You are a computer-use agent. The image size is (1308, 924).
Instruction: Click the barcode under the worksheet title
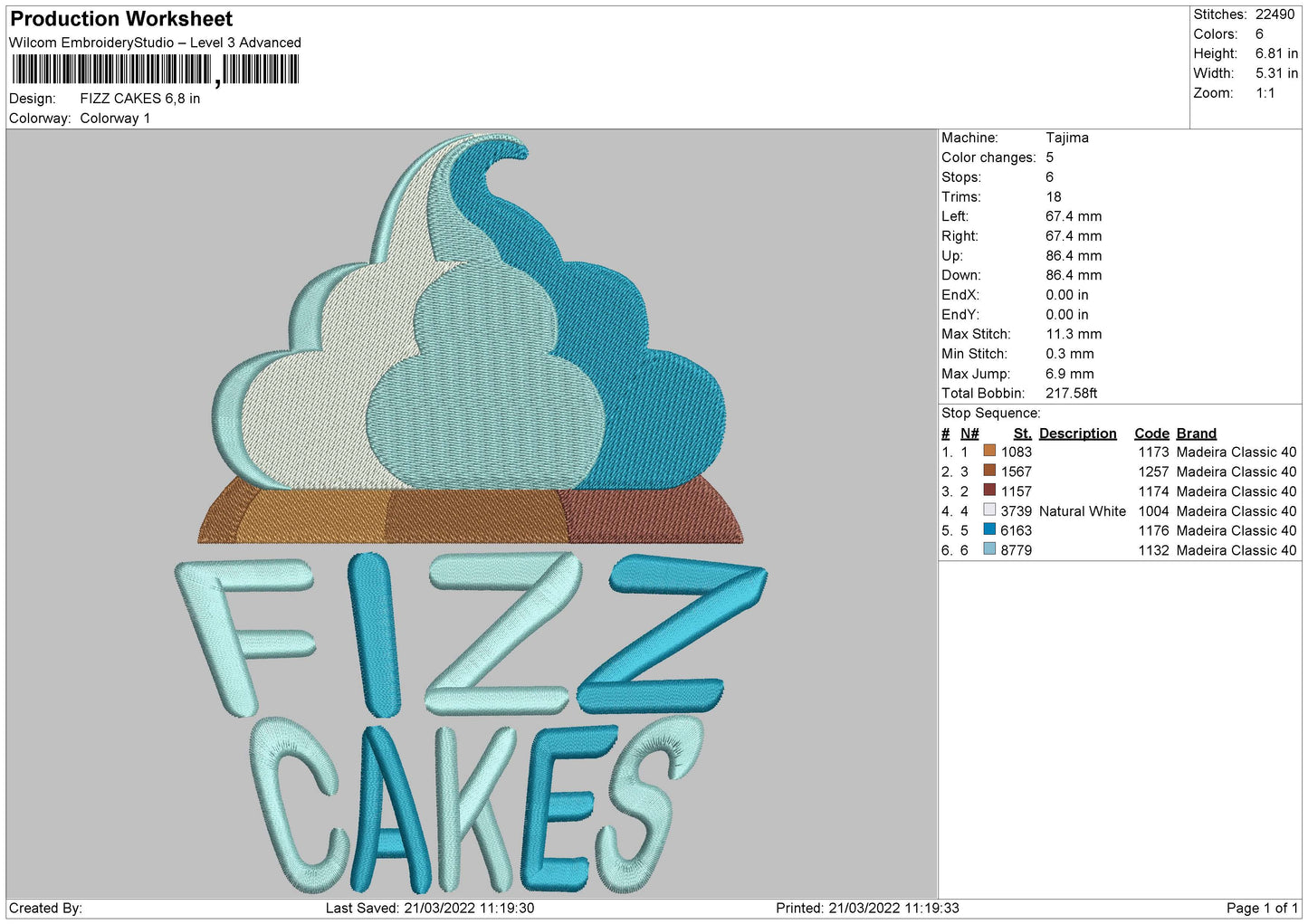pos(155,70)
